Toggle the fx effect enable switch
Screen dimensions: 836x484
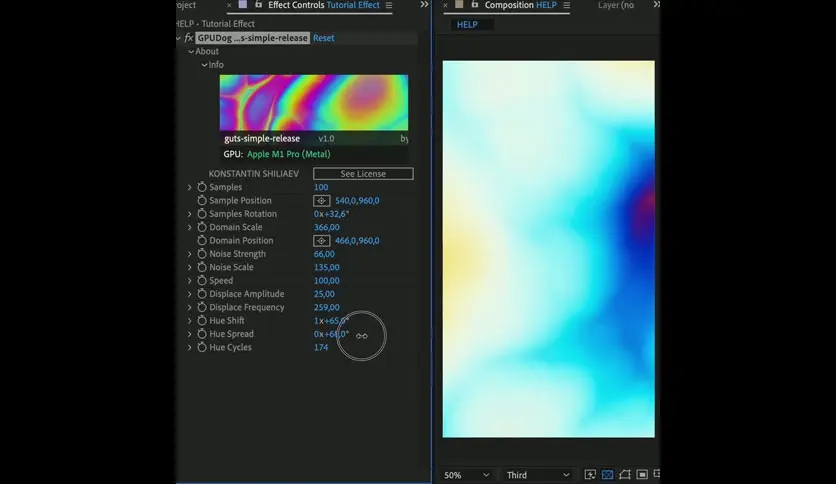point(188,38)
